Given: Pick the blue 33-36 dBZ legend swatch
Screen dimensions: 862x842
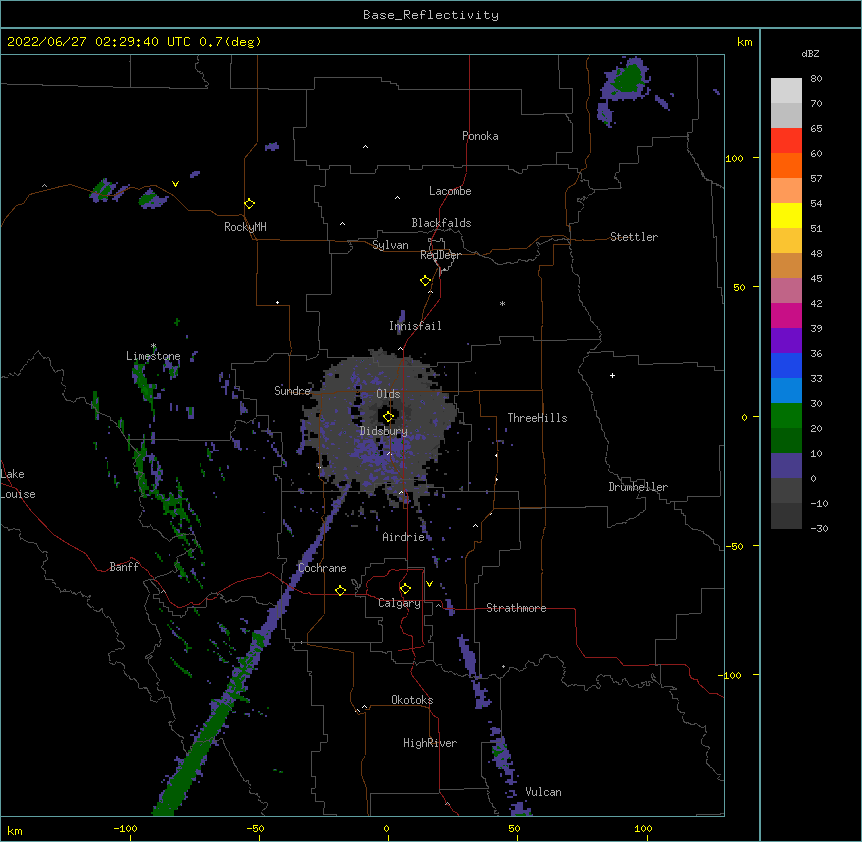Looking at the screenshot, I should pyautogui.click(x=786, y=365).
